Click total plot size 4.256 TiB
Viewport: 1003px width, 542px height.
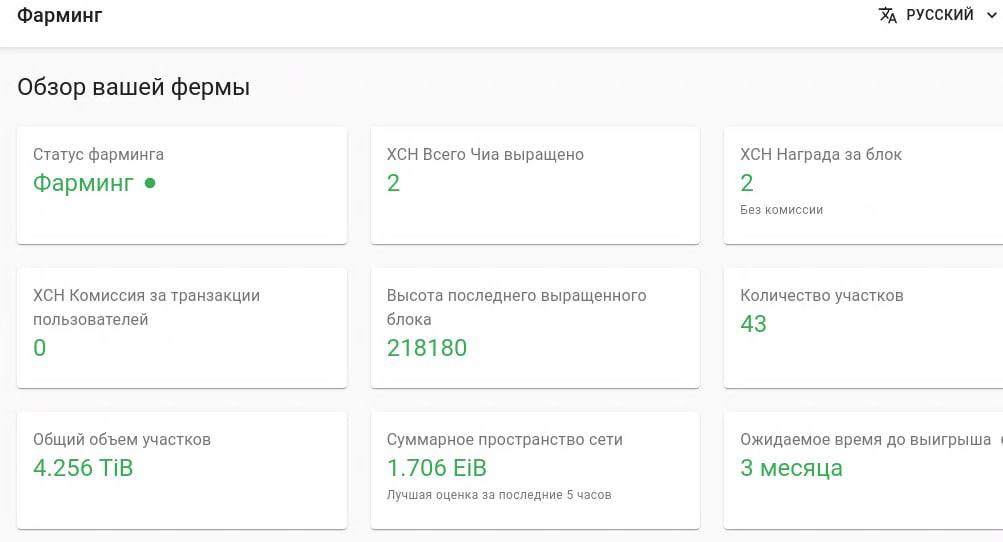[83, 468]
